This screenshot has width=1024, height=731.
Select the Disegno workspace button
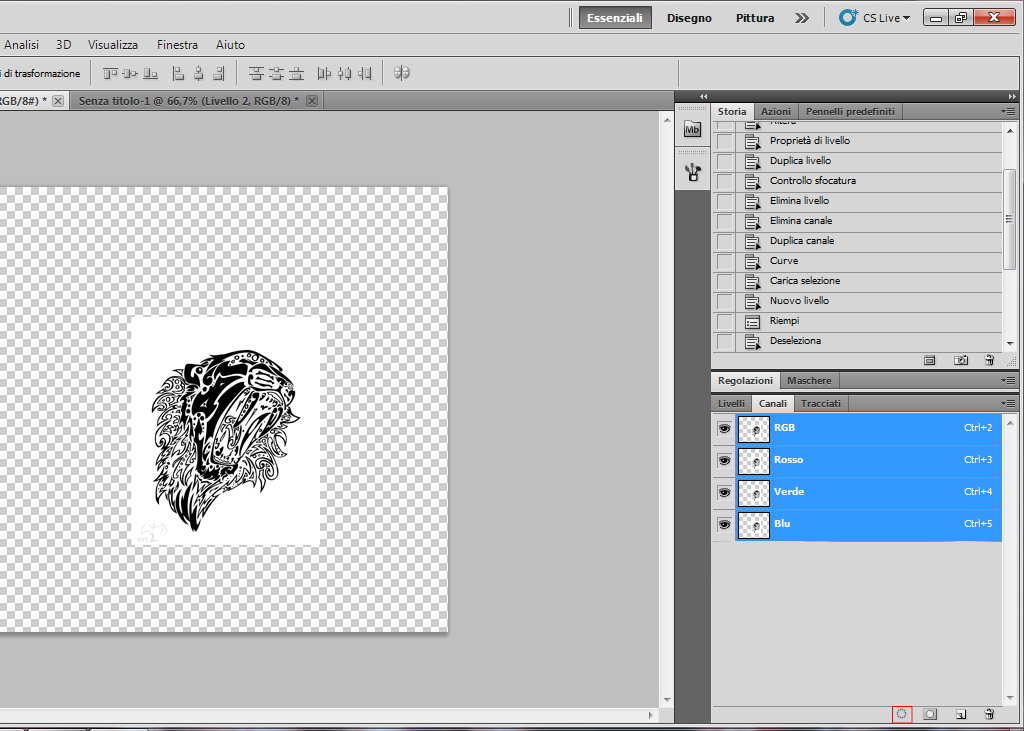(x=689, y=18)
